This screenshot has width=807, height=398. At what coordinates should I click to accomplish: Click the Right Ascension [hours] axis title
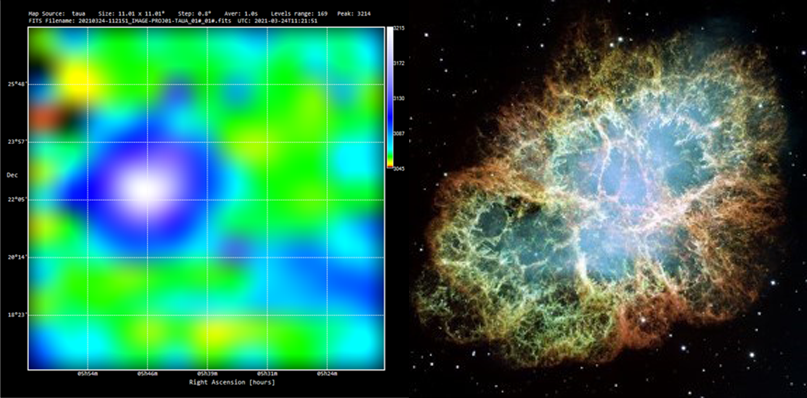(232, 382)
